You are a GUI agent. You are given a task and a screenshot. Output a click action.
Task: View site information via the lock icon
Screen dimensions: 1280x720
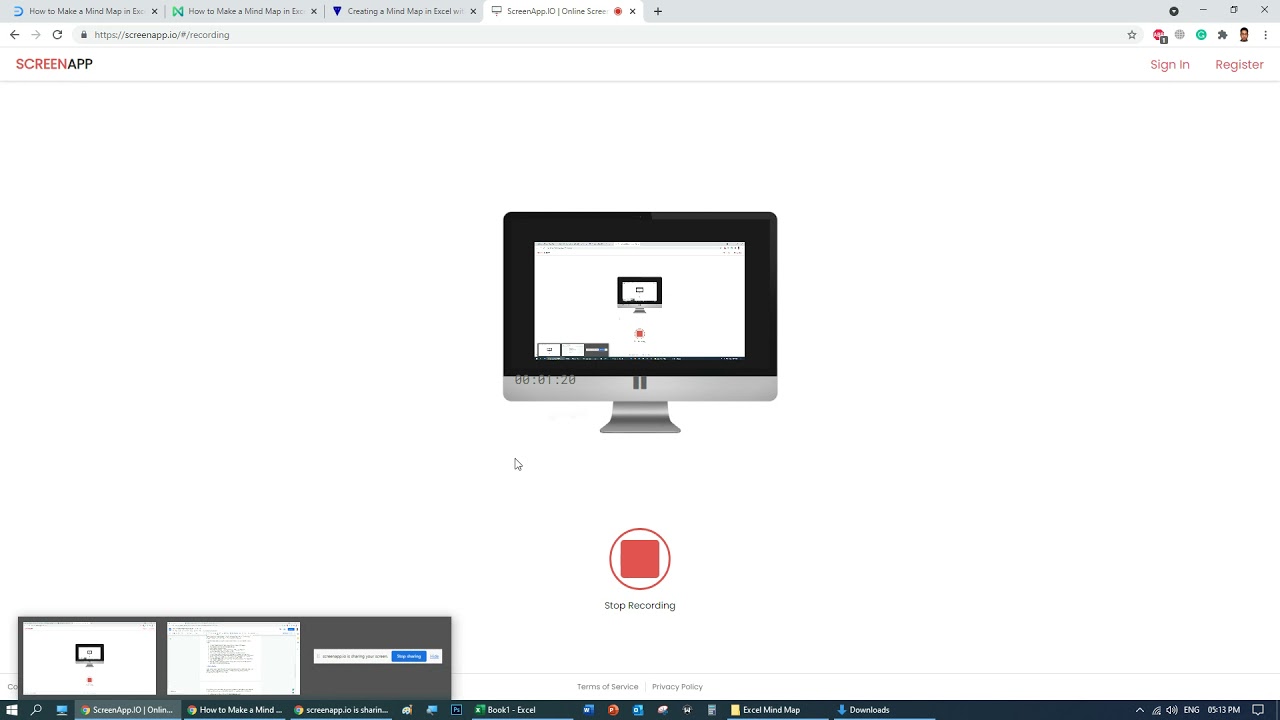tap(84, 34)
